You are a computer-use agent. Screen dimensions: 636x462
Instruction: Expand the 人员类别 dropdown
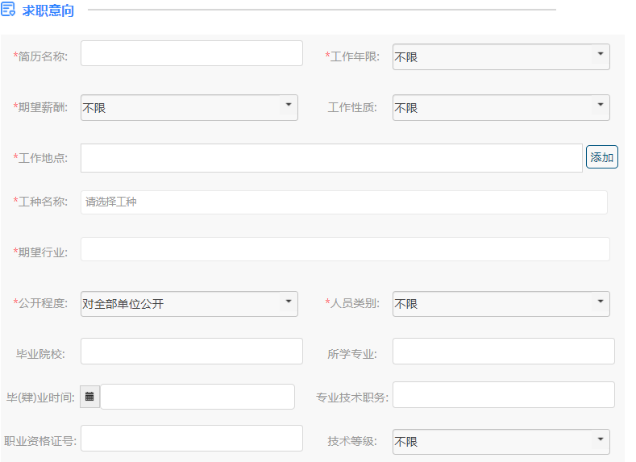(501, 304)
